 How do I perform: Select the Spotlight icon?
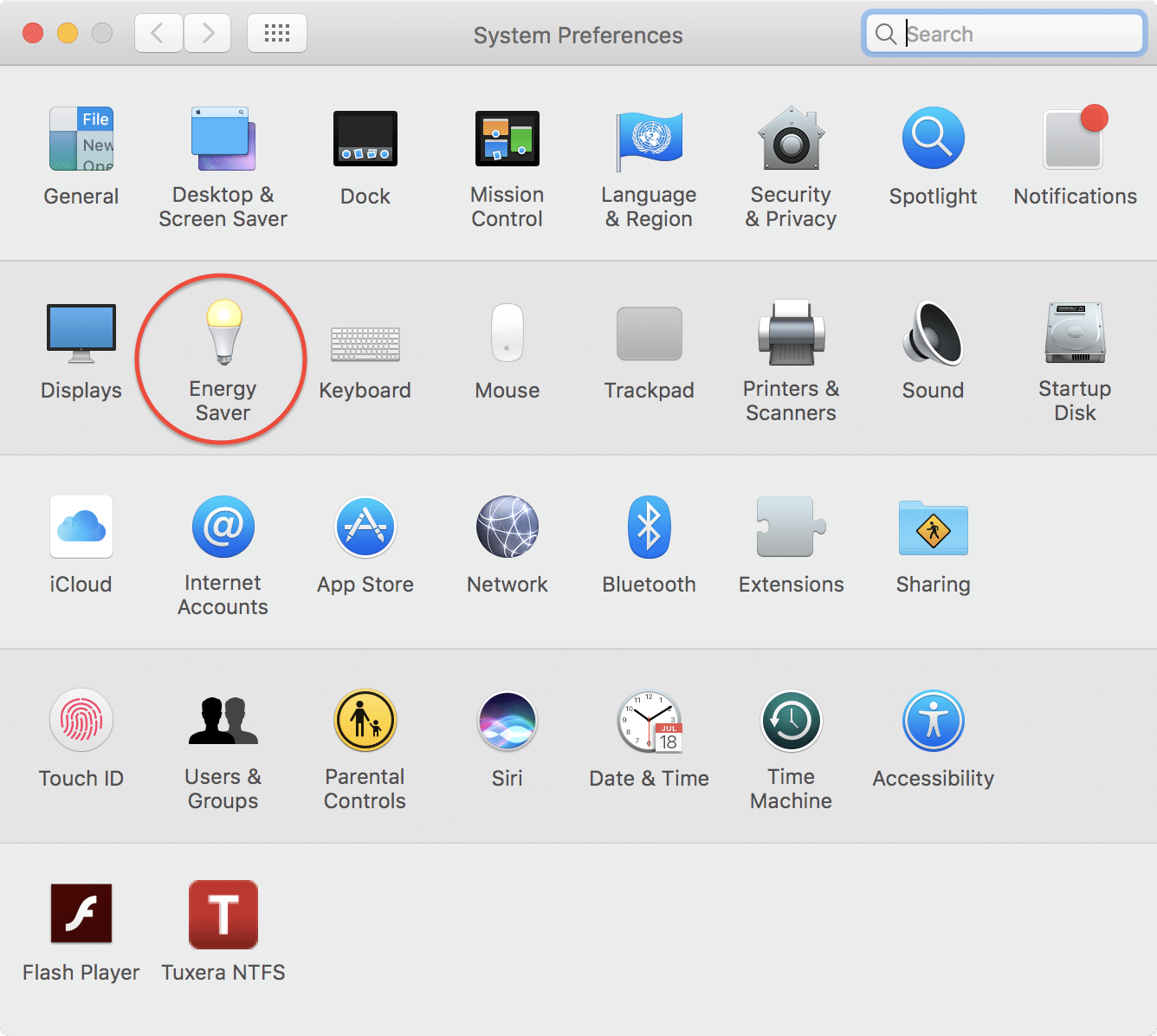[933, 137]
